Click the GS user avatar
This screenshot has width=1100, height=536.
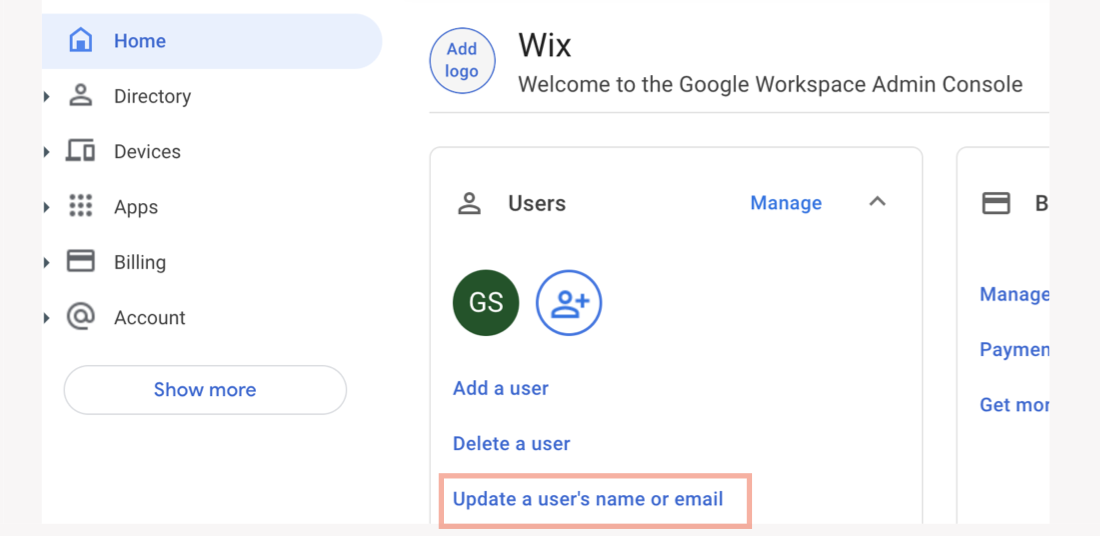point(486,302)
